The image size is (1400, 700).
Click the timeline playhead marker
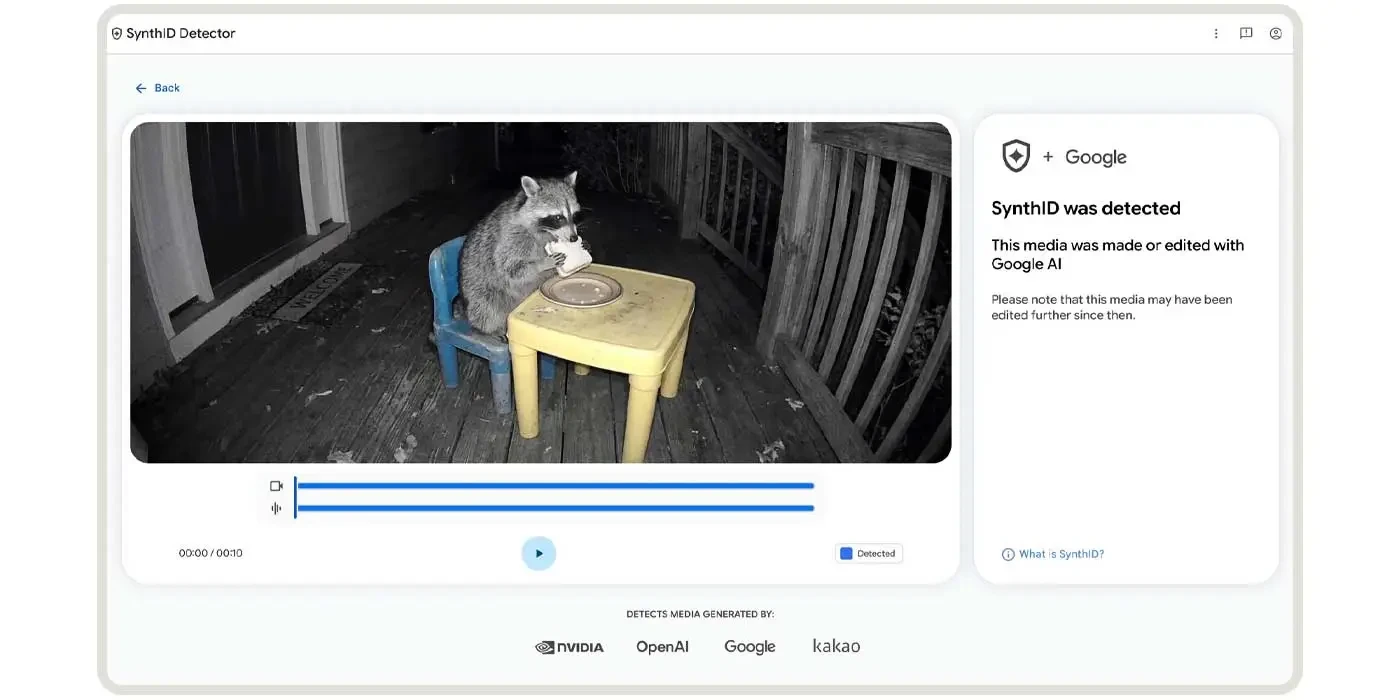(x=295, y=497)
